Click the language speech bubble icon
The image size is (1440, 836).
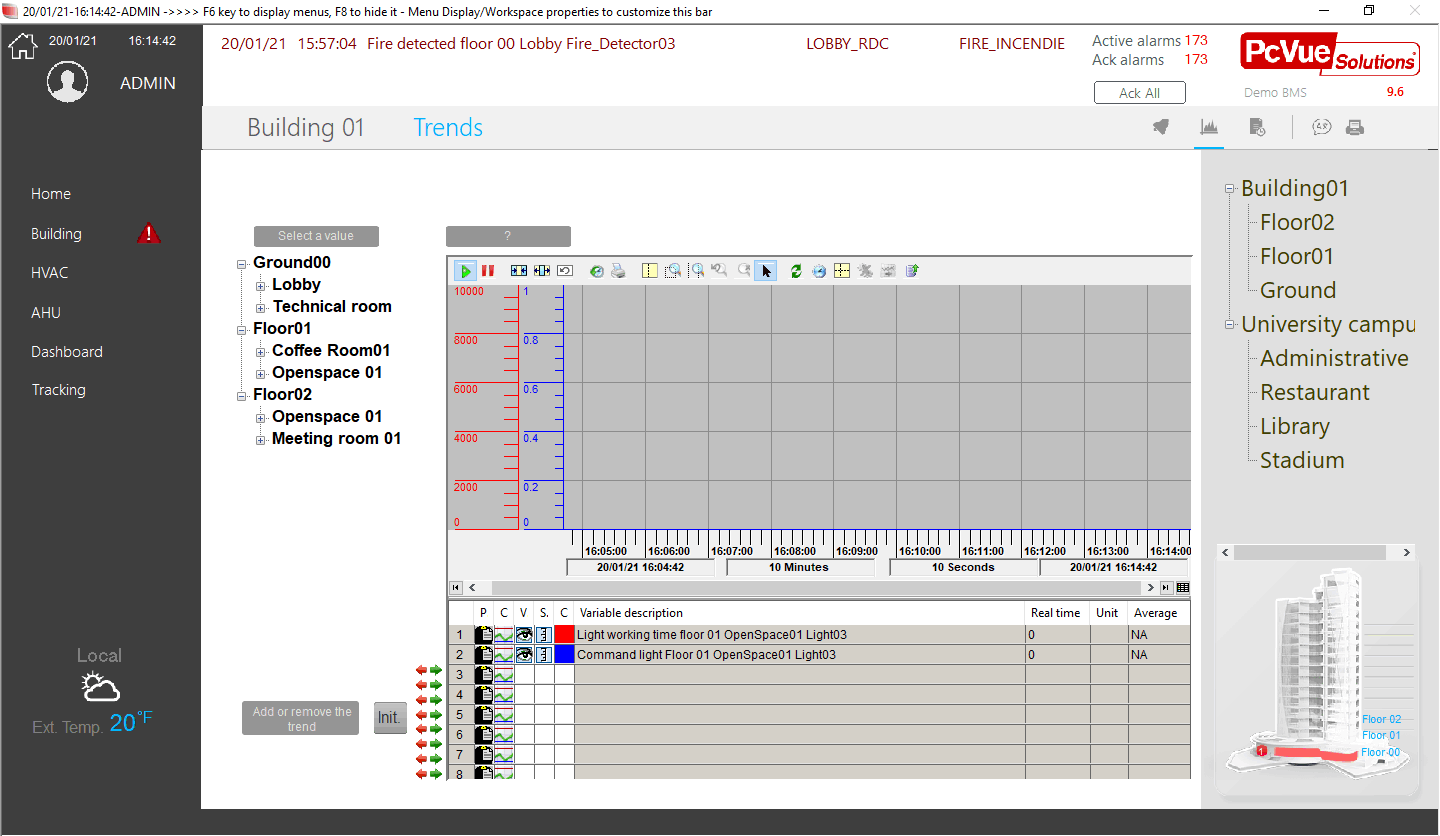click(x=1322, y=127)
